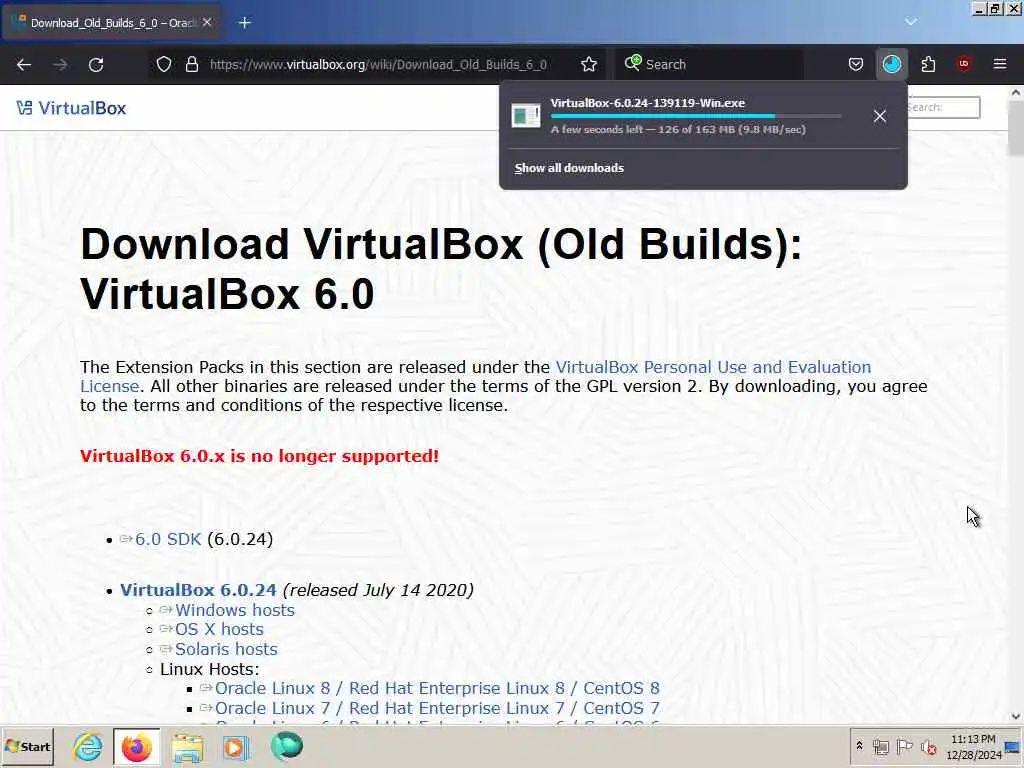Open the VirtualBox 6.0.24 link
The image size is (1024, 768).
point(198,590)
